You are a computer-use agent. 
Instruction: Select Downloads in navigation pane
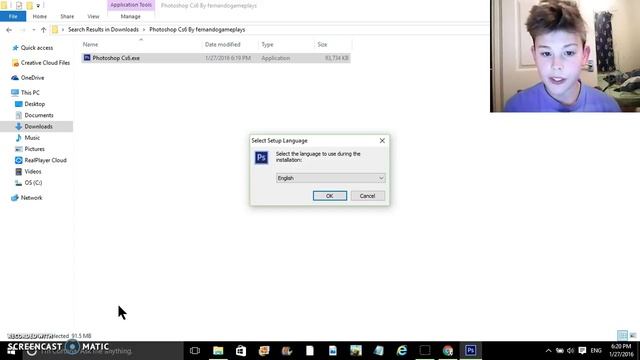point(38,127)
